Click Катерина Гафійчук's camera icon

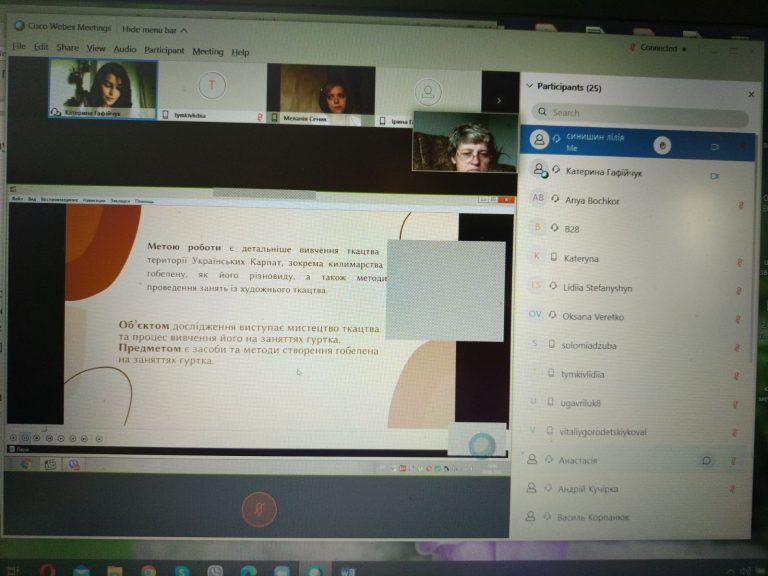click(x=715, y=176)
